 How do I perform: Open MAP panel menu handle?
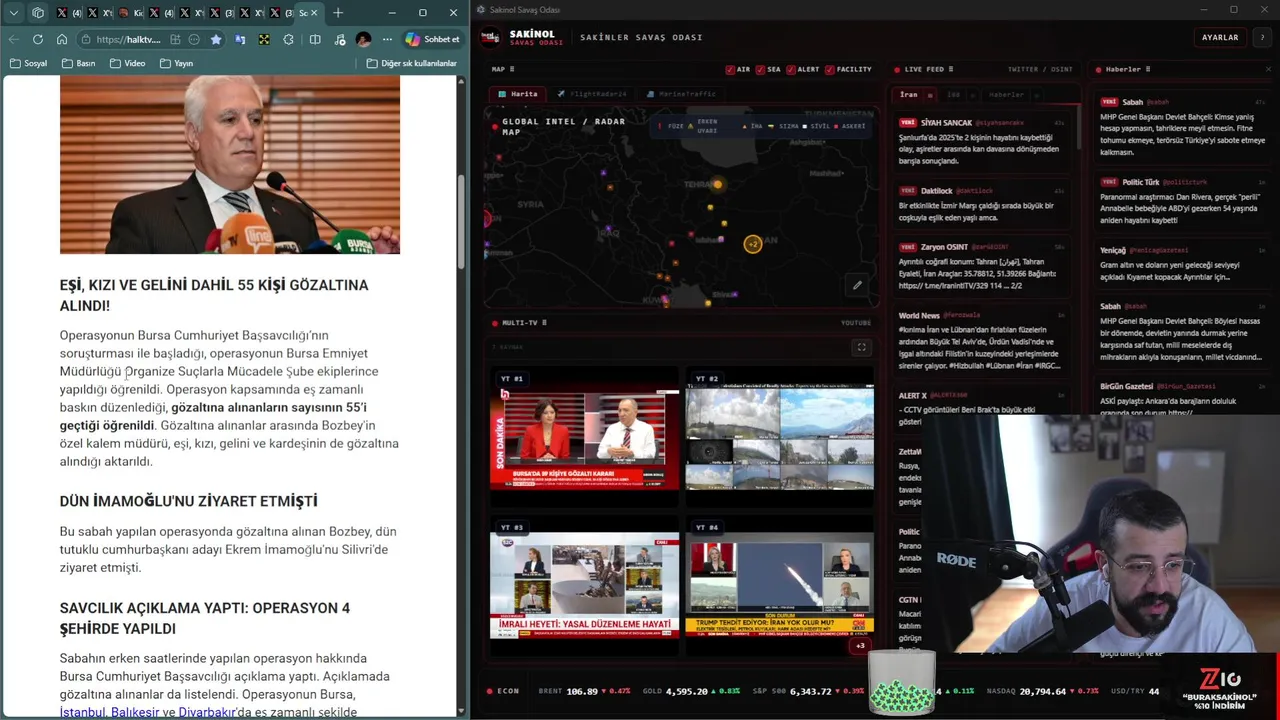point(512,69)
